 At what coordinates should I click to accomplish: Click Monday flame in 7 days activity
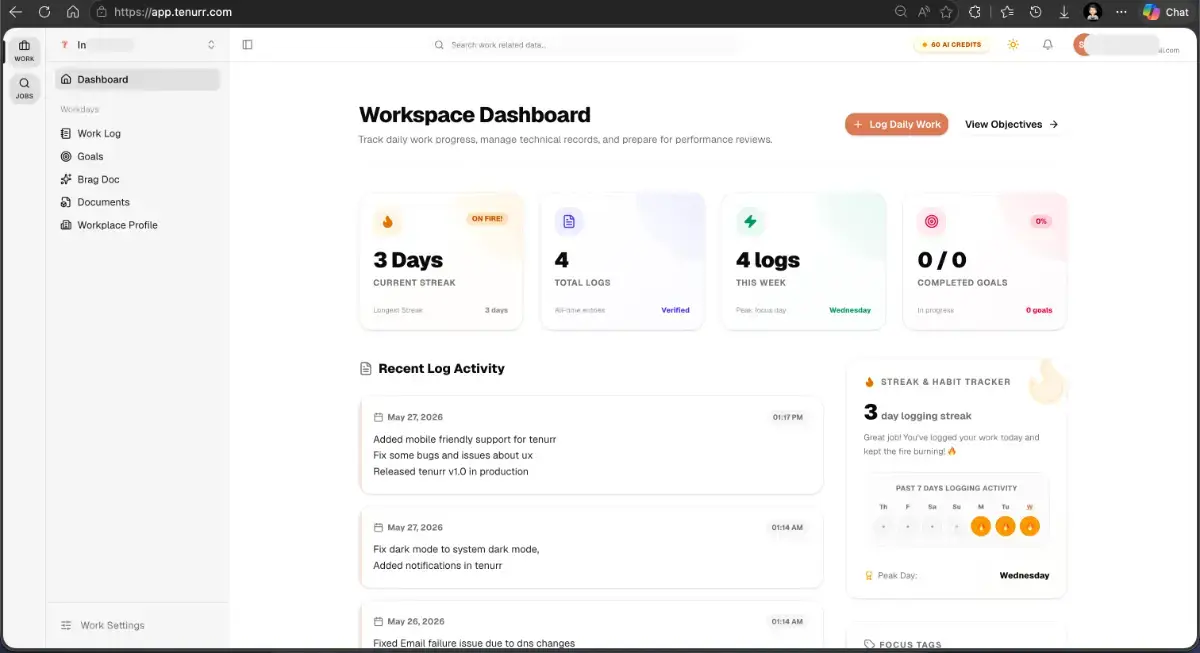pyautogui.click(x=980, y=526)
